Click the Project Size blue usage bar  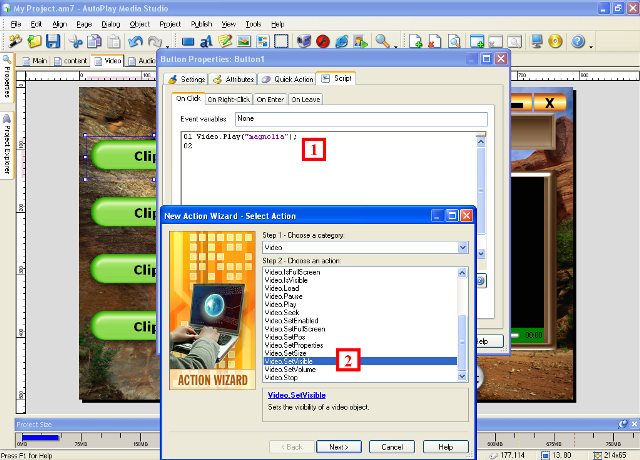[40, 437]
